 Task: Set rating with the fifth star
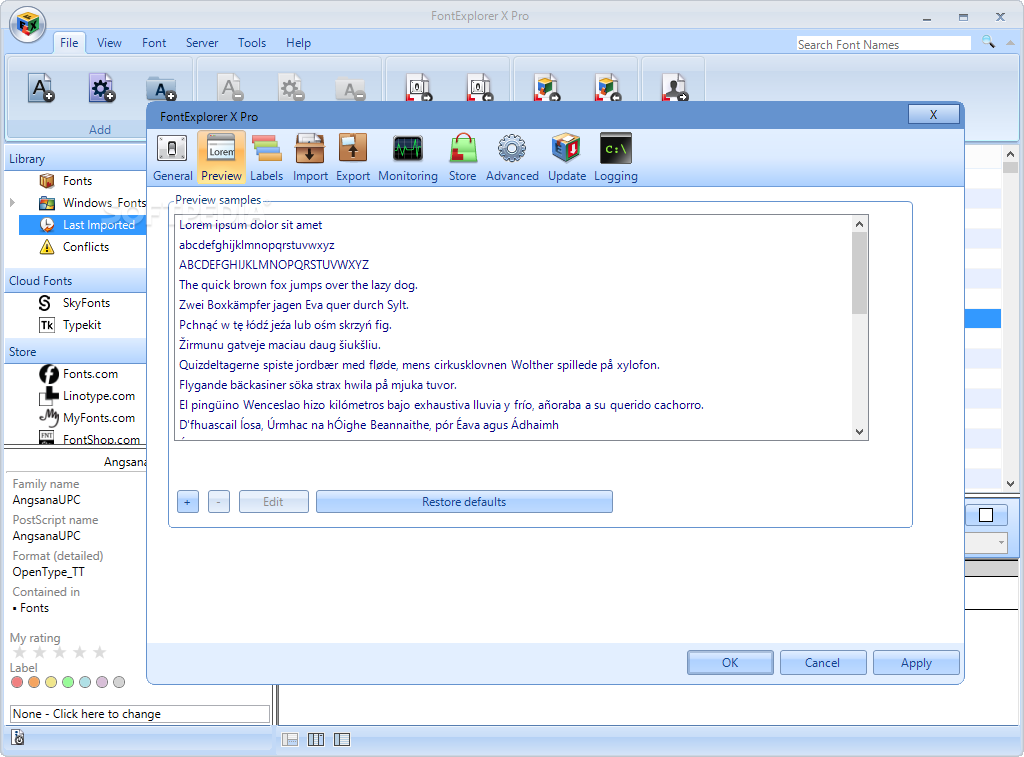(99, 652)
